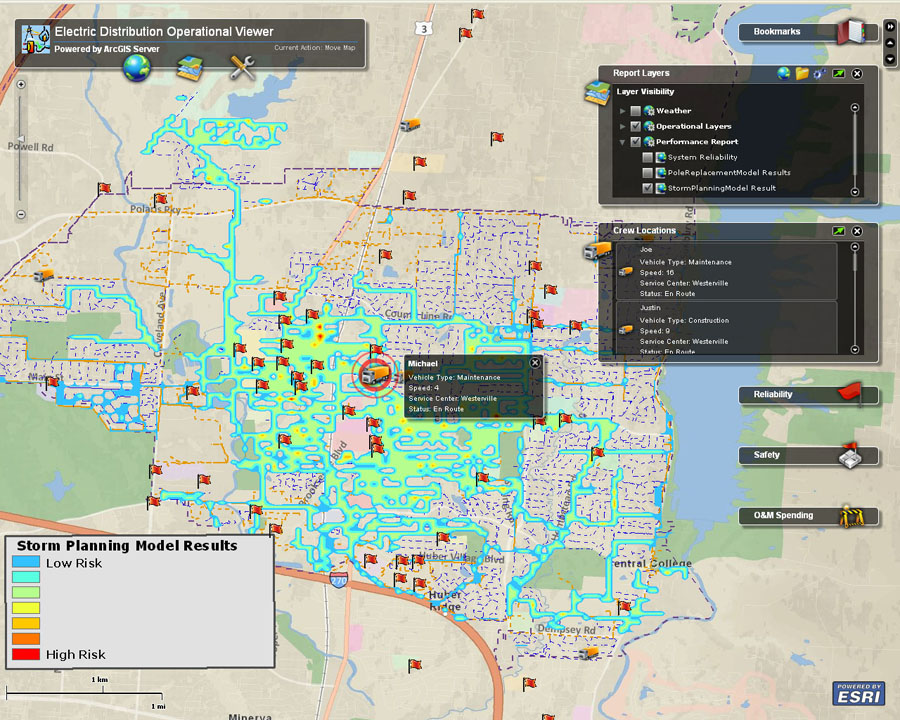Click the map zoom slider handle
The width and height of the screenshot is (900, 720).
(21, 139)
